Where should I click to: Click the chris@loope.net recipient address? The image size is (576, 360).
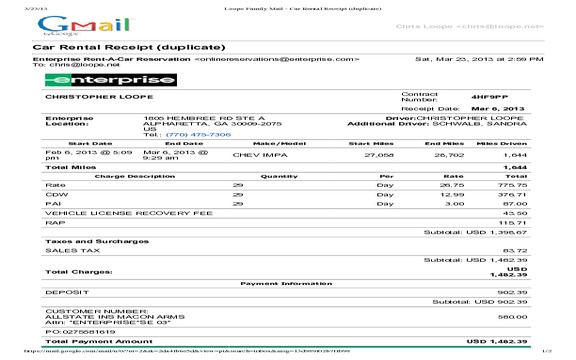click(x=84, y=65)
